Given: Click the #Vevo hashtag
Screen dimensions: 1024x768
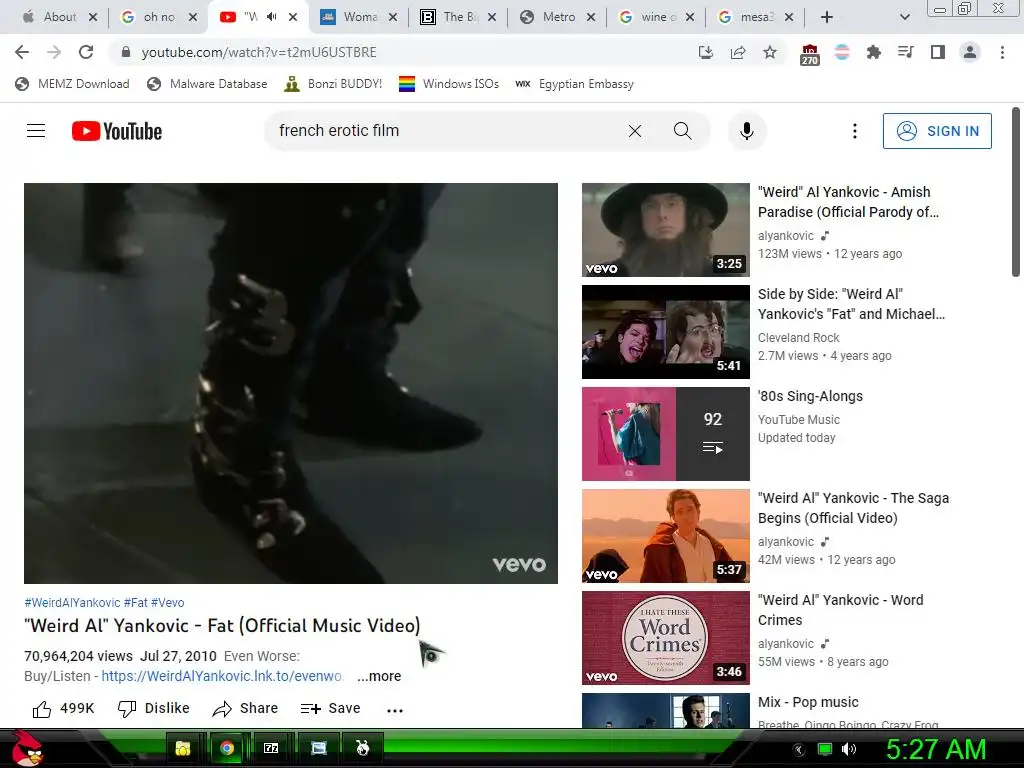Looking at the screenshot, I should tap(167, 603).
